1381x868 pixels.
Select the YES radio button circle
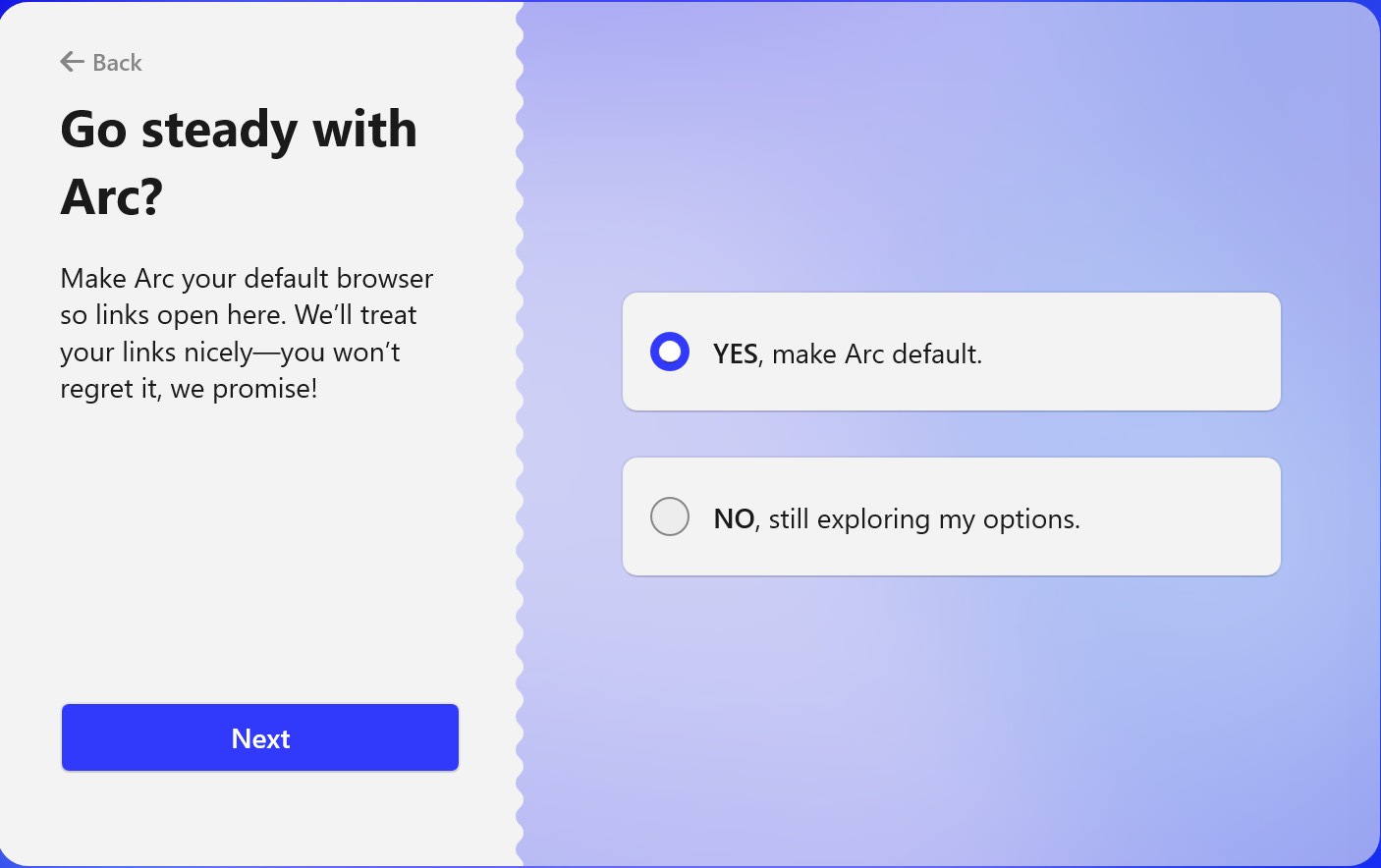click(670, 352)
